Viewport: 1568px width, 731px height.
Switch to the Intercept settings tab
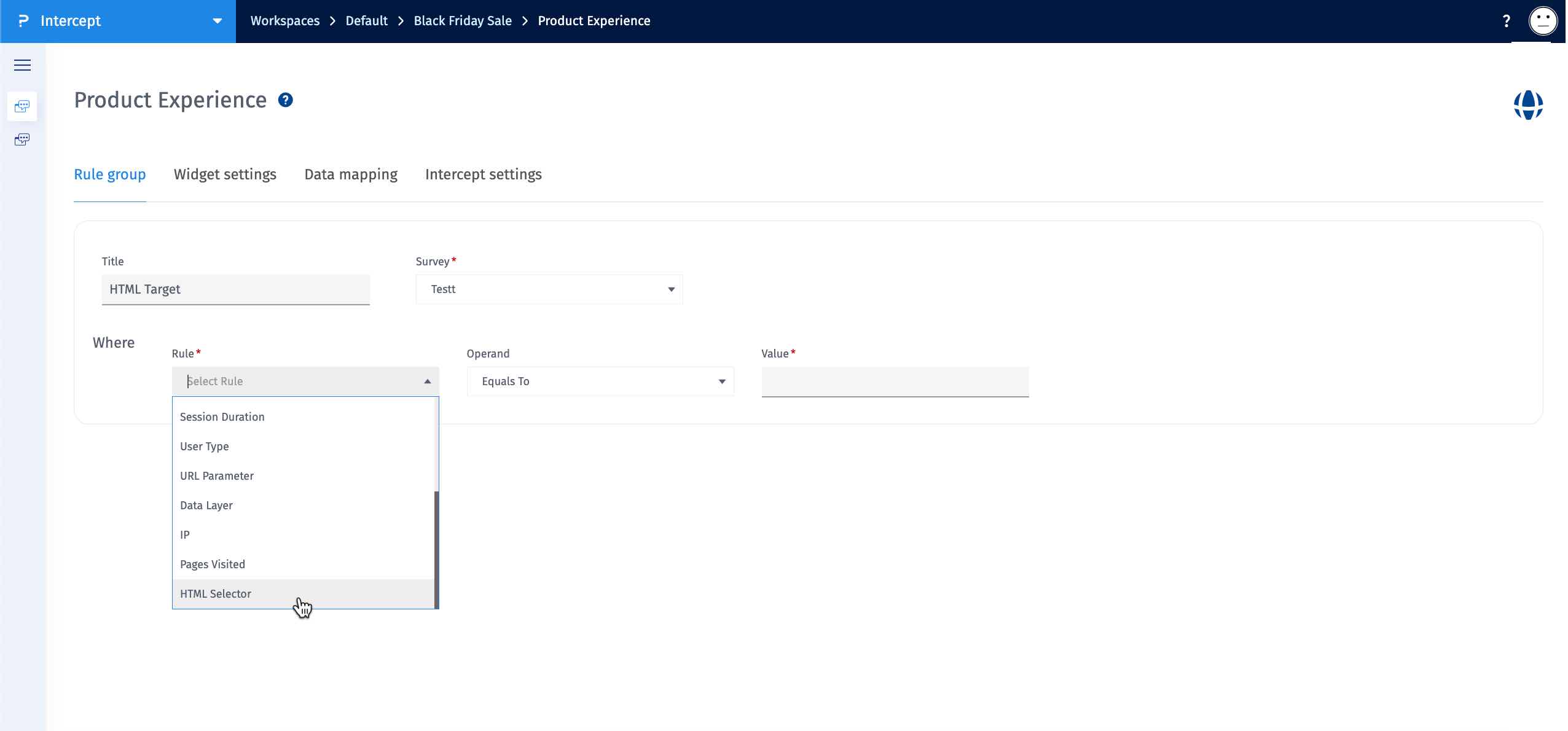[x=484, y=174]
